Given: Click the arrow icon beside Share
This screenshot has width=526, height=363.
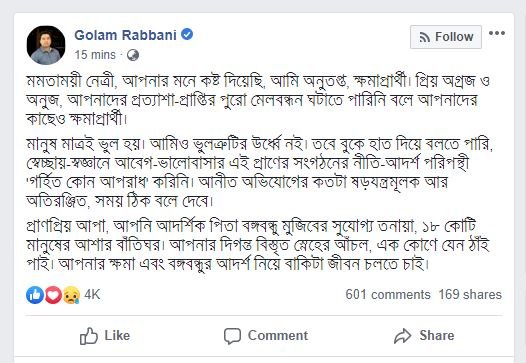Looking at the screenshot, I should 403,336.
